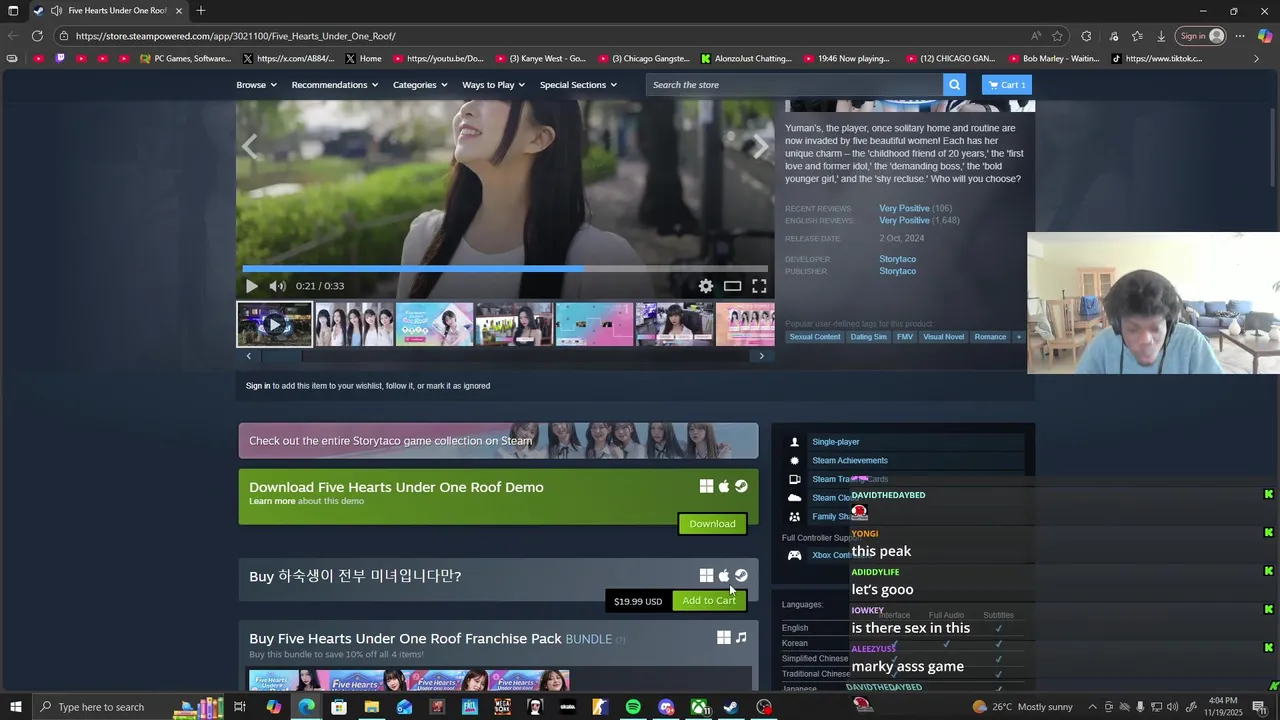Open the Sexual Content tag

pyautogui.click(x=815, y=337)
